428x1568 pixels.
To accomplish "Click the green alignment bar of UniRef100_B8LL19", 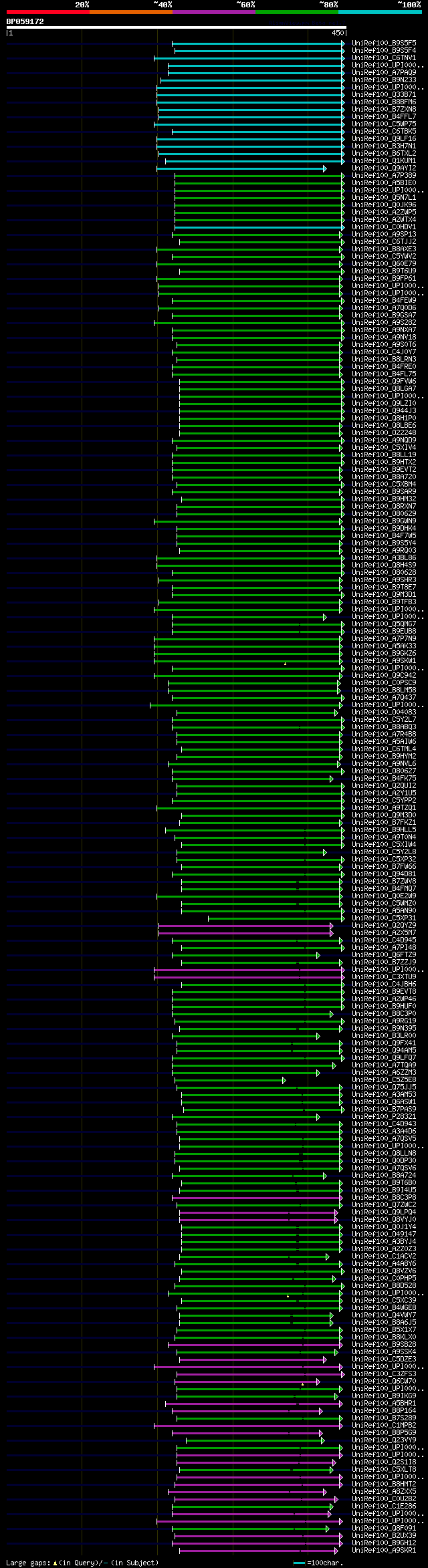I will [x=257, y=455].
